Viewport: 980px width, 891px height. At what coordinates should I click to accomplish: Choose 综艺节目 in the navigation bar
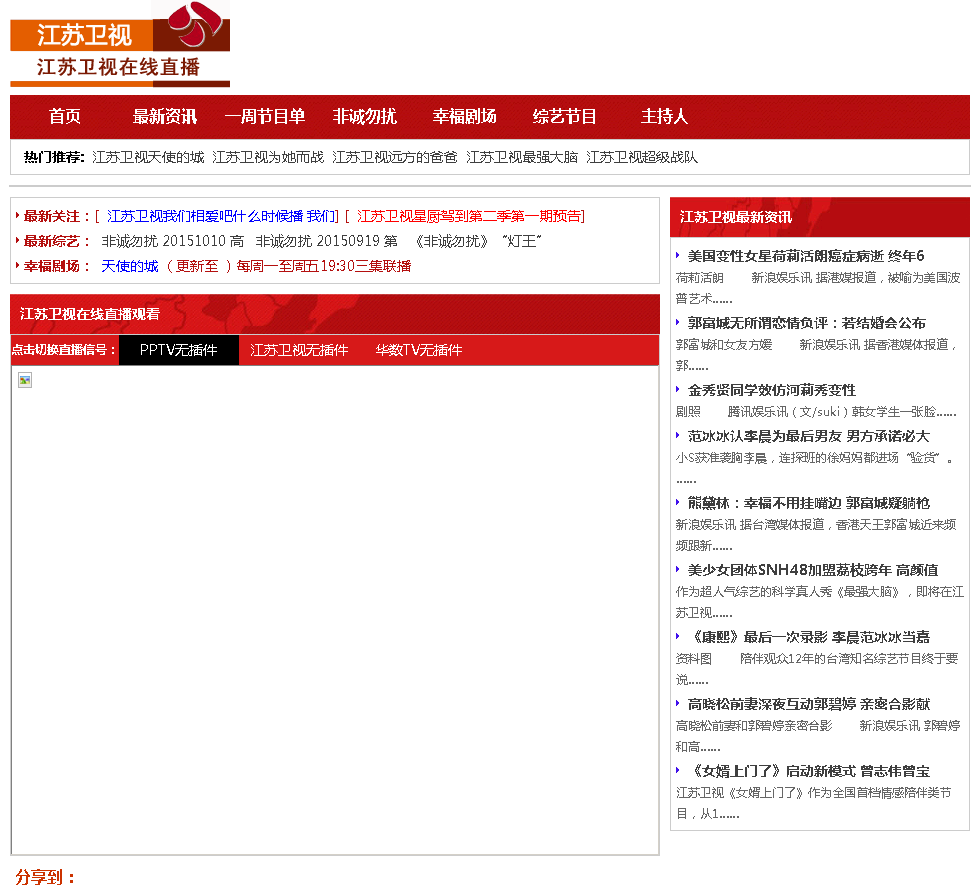click(564, 116)
